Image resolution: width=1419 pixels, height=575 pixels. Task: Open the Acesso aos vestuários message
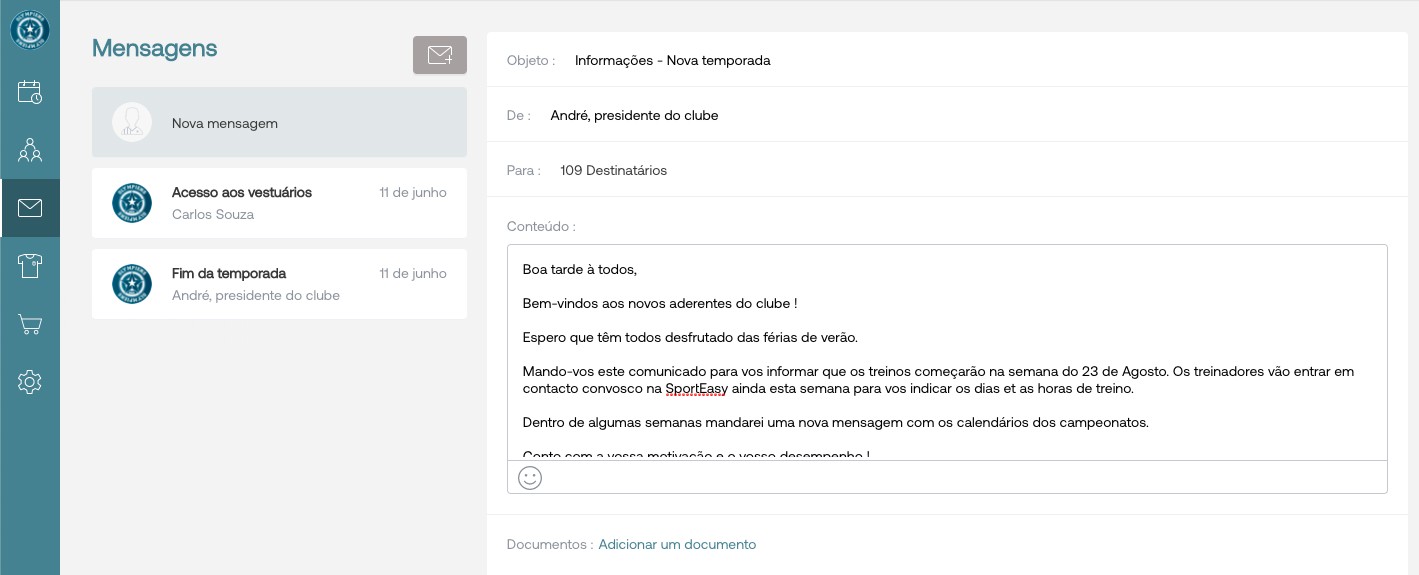tap(279, 203)
